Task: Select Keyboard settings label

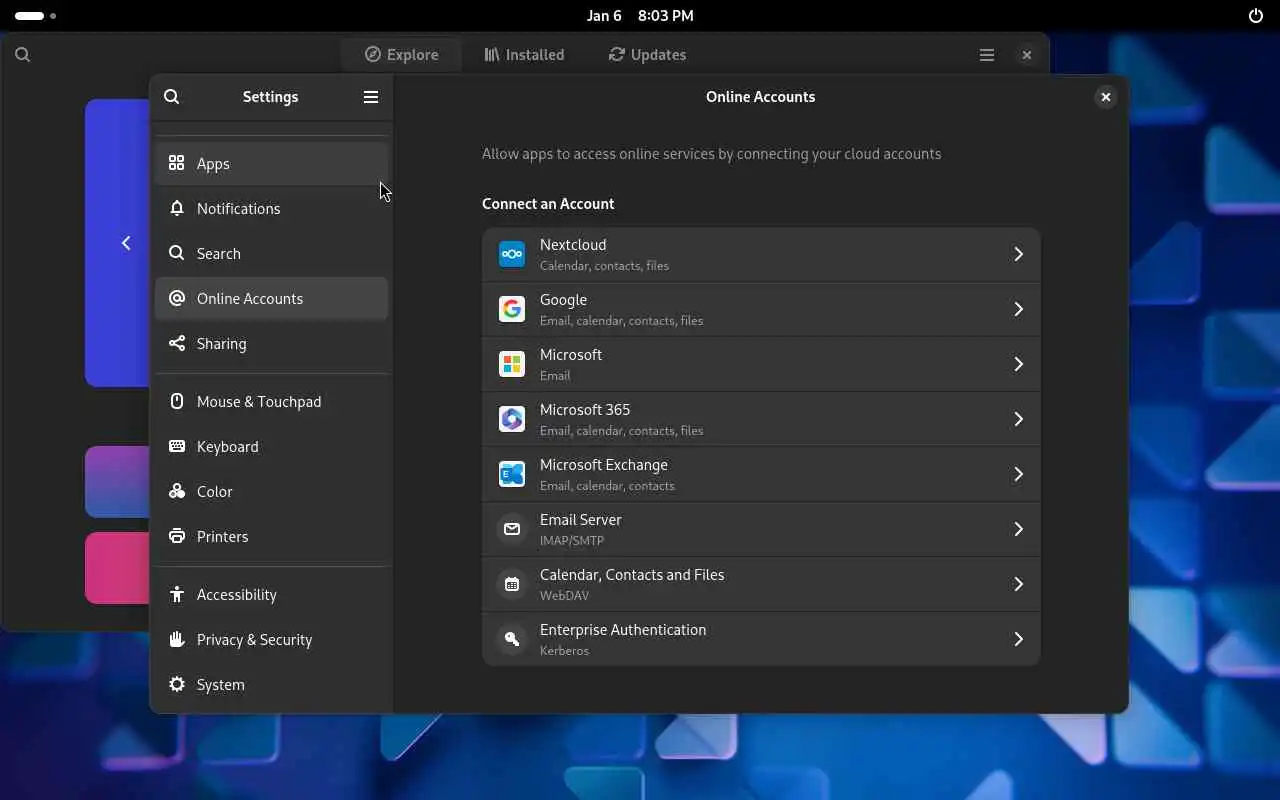Action: [228, 447]
